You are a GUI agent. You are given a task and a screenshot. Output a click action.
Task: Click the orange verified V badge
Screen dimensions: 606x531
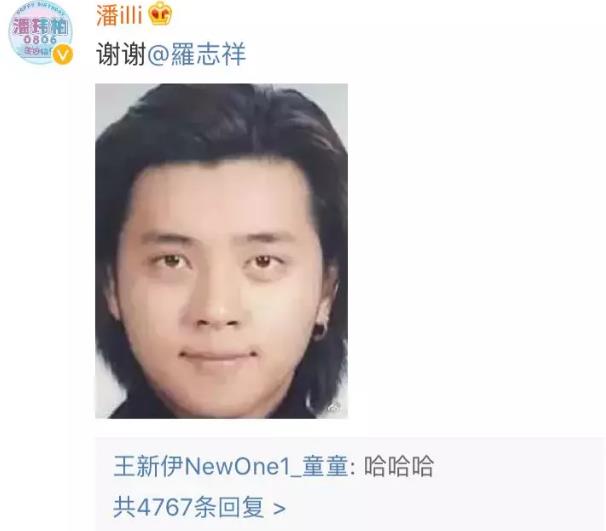(63, 54)
